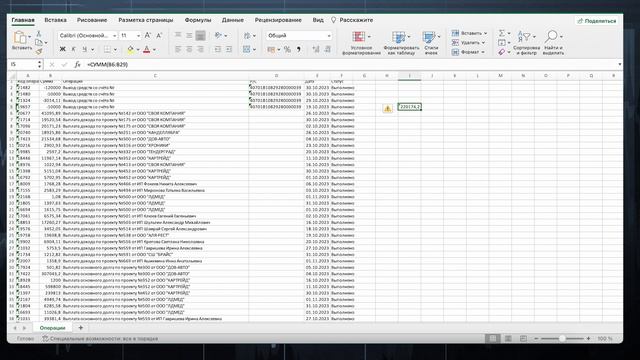Apply comma number style icon

(x=299, y=49)
